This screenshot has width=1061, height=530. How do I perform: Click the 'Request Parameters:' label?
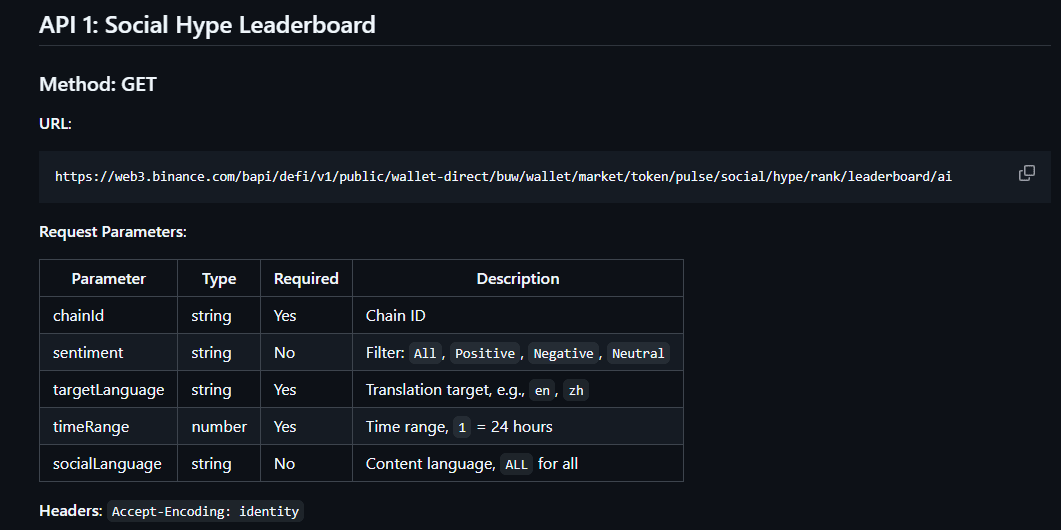coord(113,232)
